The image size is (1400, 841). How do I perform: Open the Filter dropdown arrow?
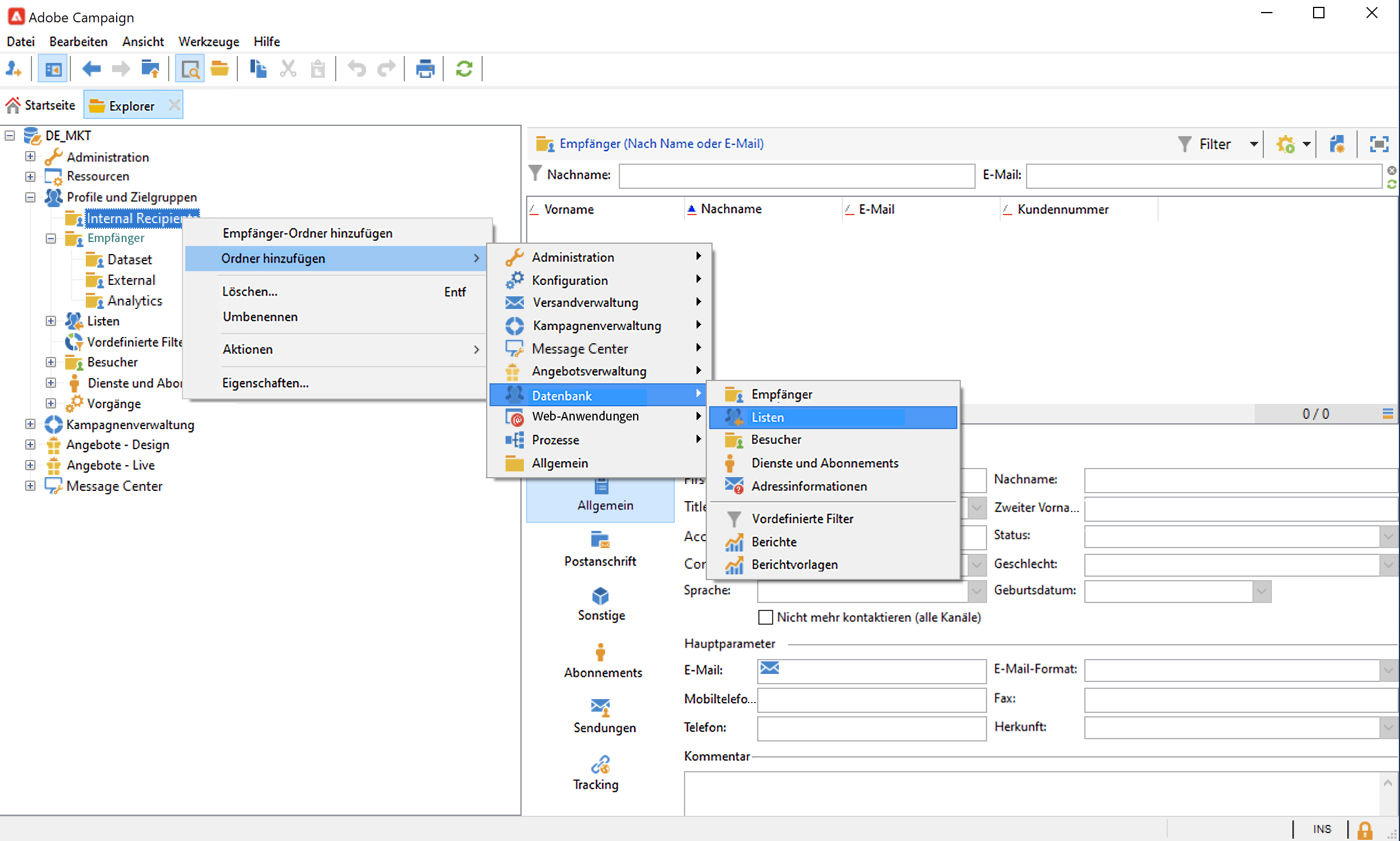coord(1254,144)
